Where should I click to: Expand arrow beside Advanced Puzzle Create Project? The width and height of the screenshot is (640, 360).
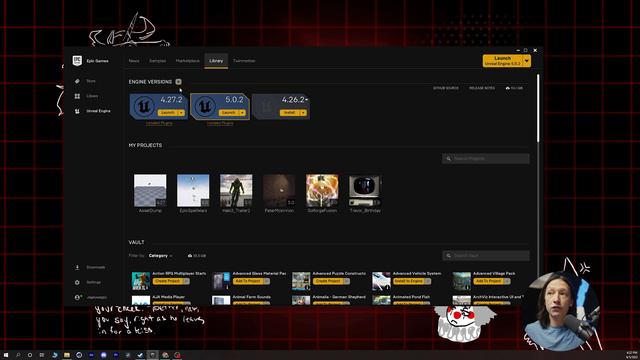tap(347, 281)
